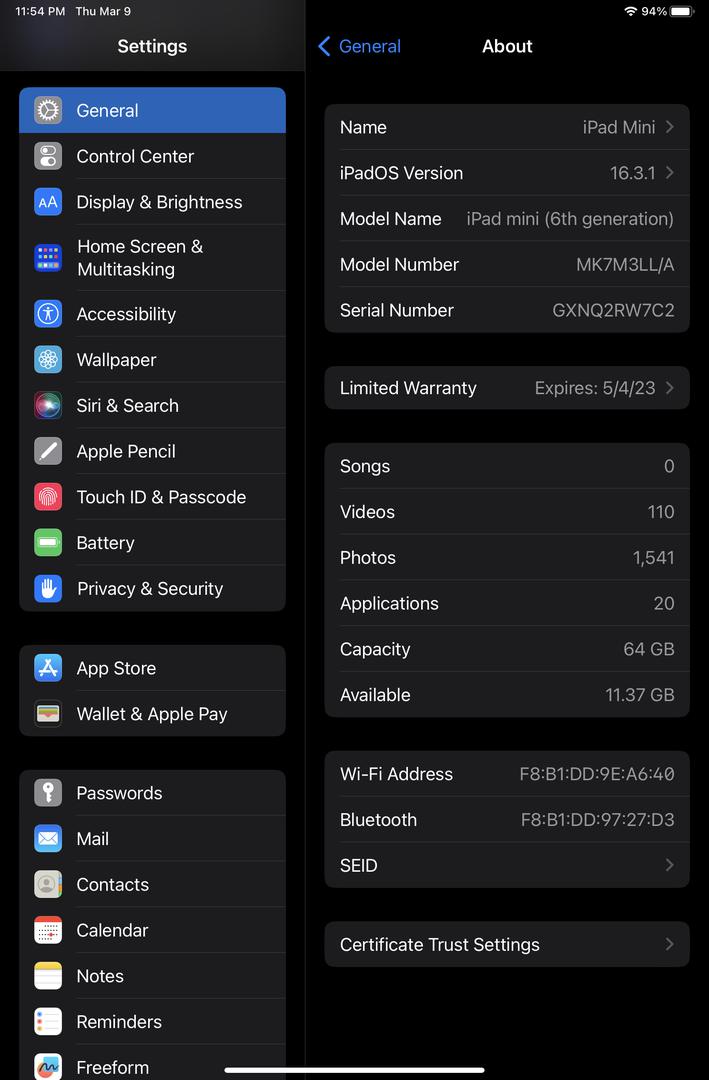The height and width of the screenshot is (1080, 709).
Task: Open the General settings label
Action: point(107,110)
